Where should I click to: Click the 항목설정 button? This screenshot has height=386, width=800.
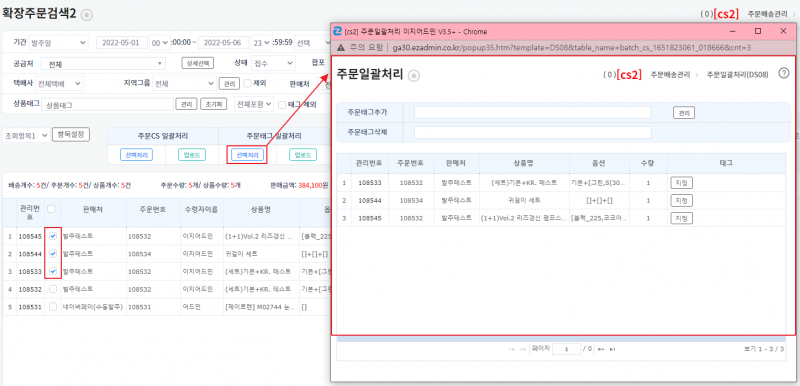tap(71, 134)
